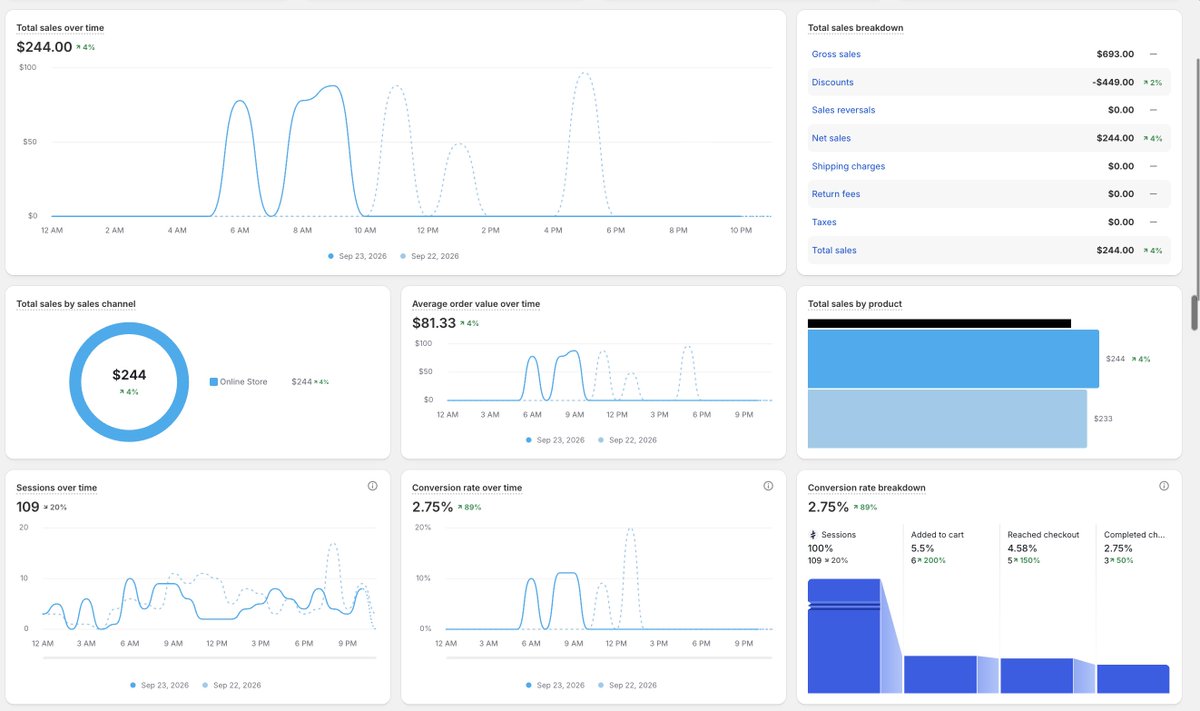Viewport: 1200px width, 711px height.
Task: Open the Total sales over time report title
Action: tap(60, 28)
